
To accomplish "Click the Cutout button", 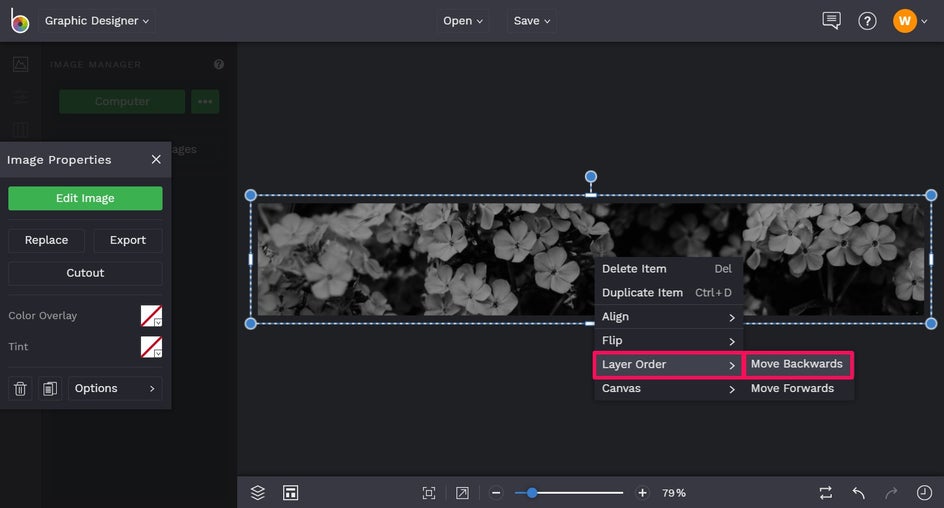I will tap(85, 273).
